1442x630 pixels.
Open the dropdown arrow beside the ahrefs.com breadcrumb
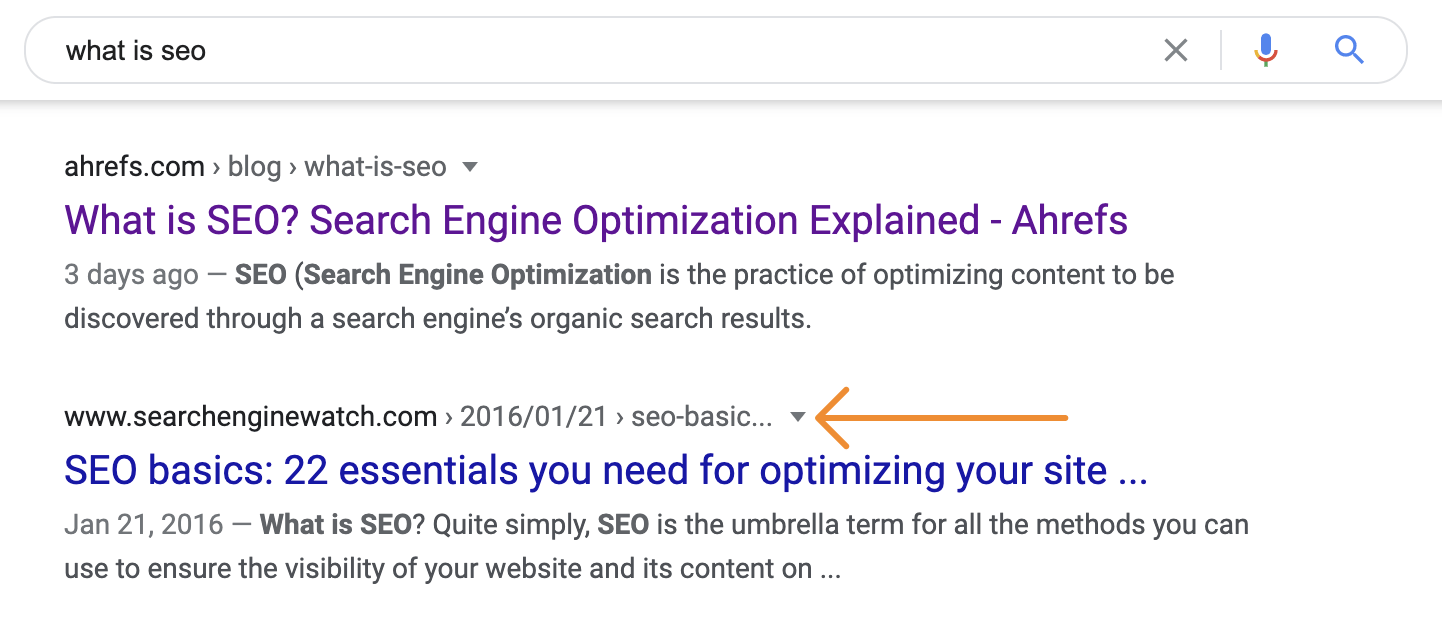[470, 167]
